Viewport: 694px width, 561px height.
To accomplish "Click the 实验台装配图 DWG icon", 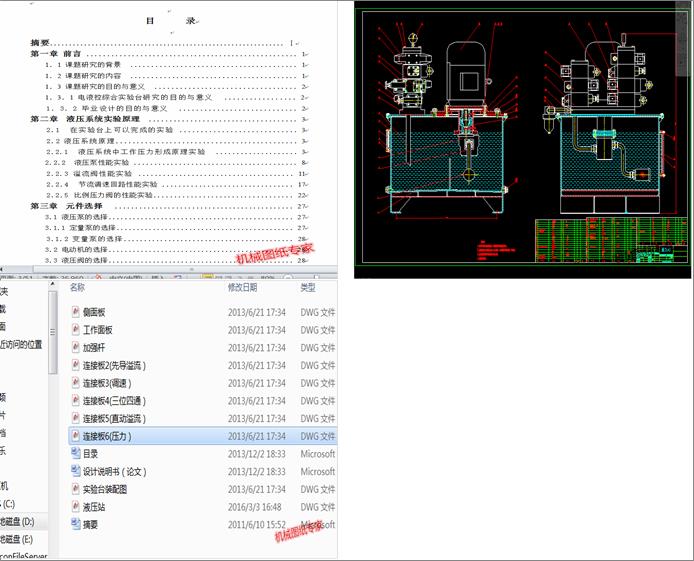I will pyautogui.click(x=76, y=489).
